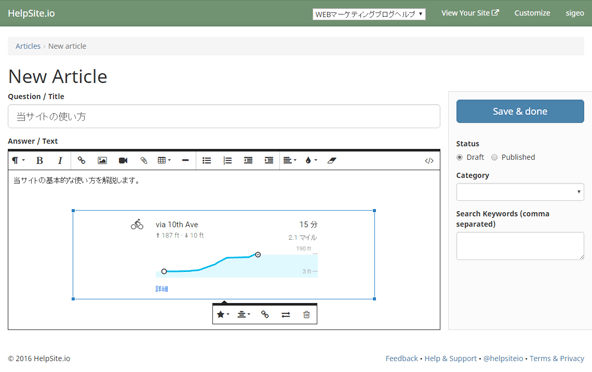Delete the selected image with trash icon
Image resolution: width=592 pixels, height=372 pixels.
tap(307, 314)
